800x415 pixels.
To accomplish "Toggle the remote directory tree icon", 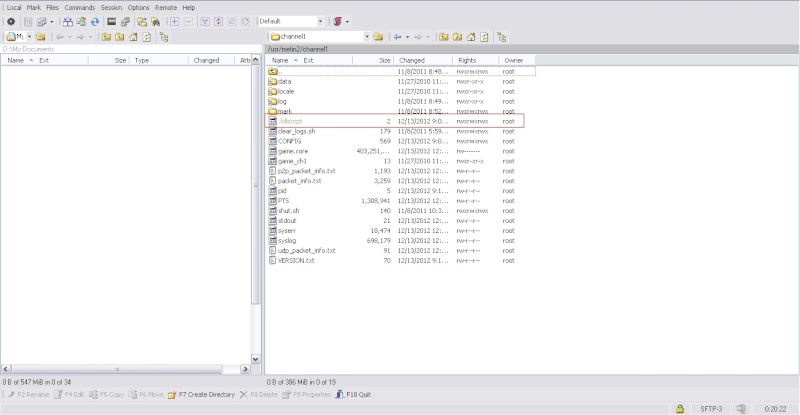I will [502, 37].
